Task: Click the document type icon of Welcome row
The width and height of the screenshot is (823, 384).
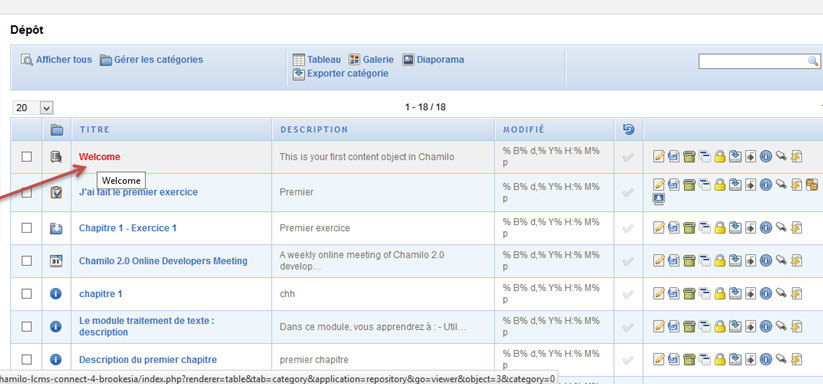Action: coord(56,156)
